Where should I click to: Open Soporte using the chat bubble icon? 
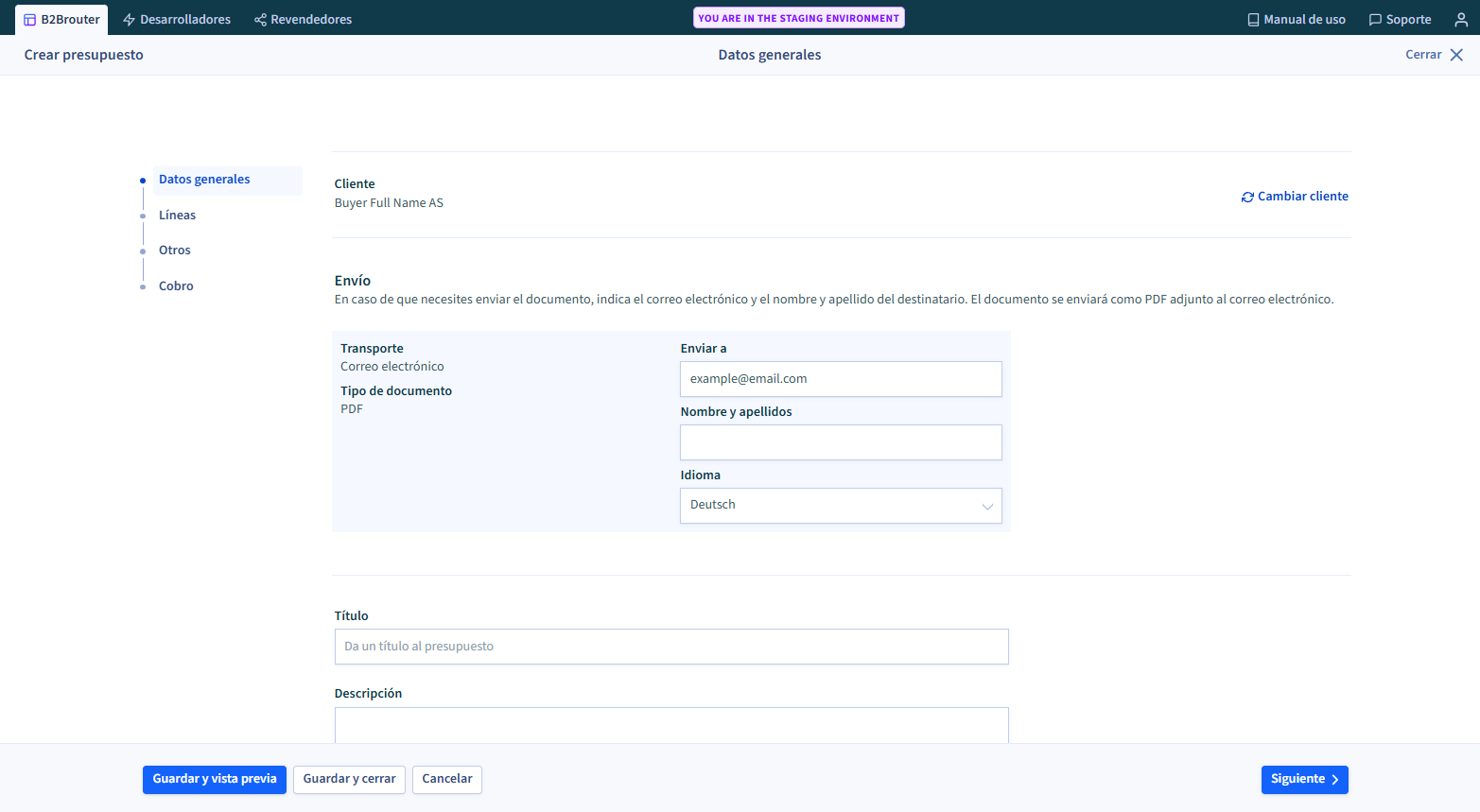pyautogui.click(x=1377, y=18)
